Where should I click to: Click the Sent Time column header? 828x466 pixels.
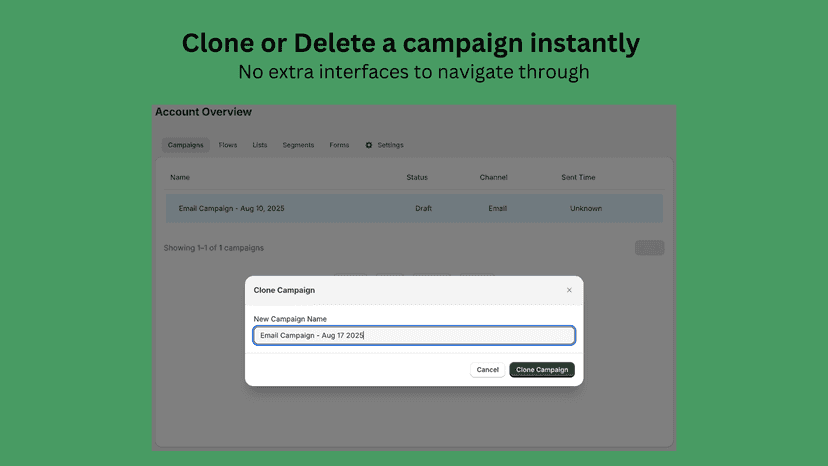point(578,177)
